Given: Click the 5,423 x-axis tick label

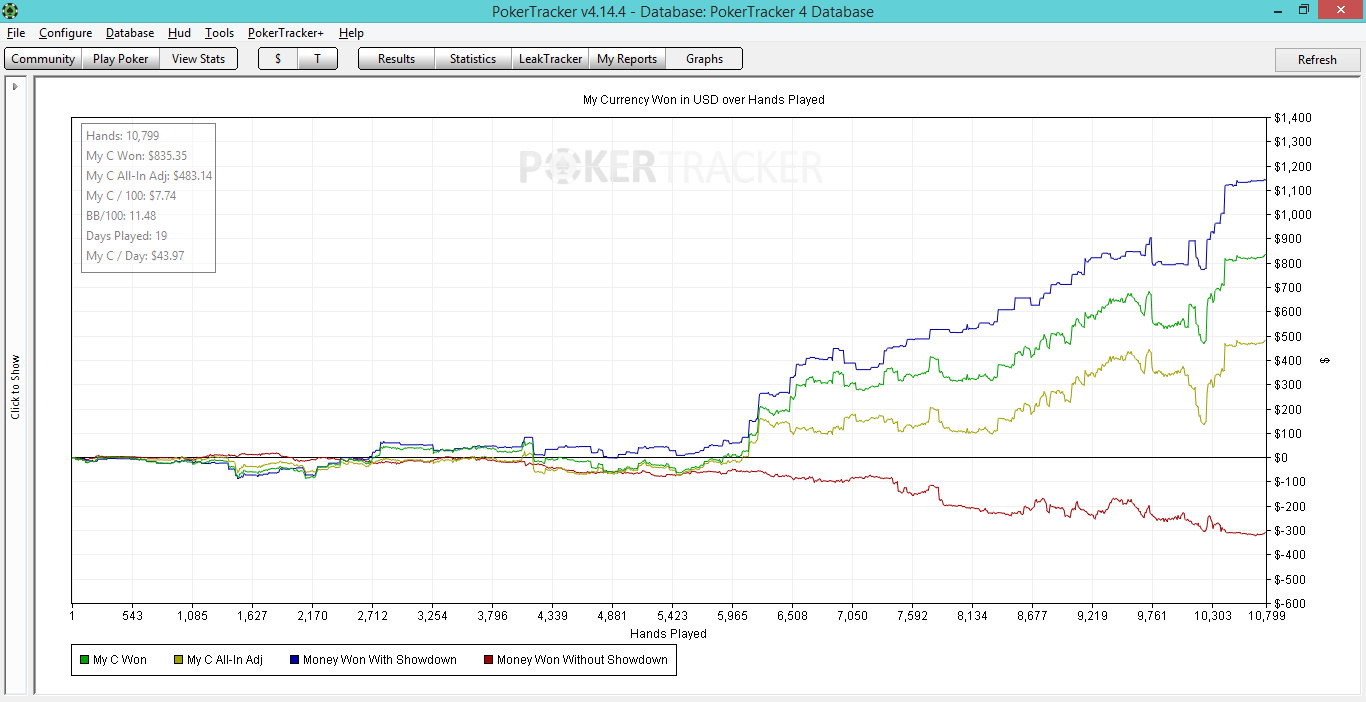Looking at the screenshot, I should [672, 616].
